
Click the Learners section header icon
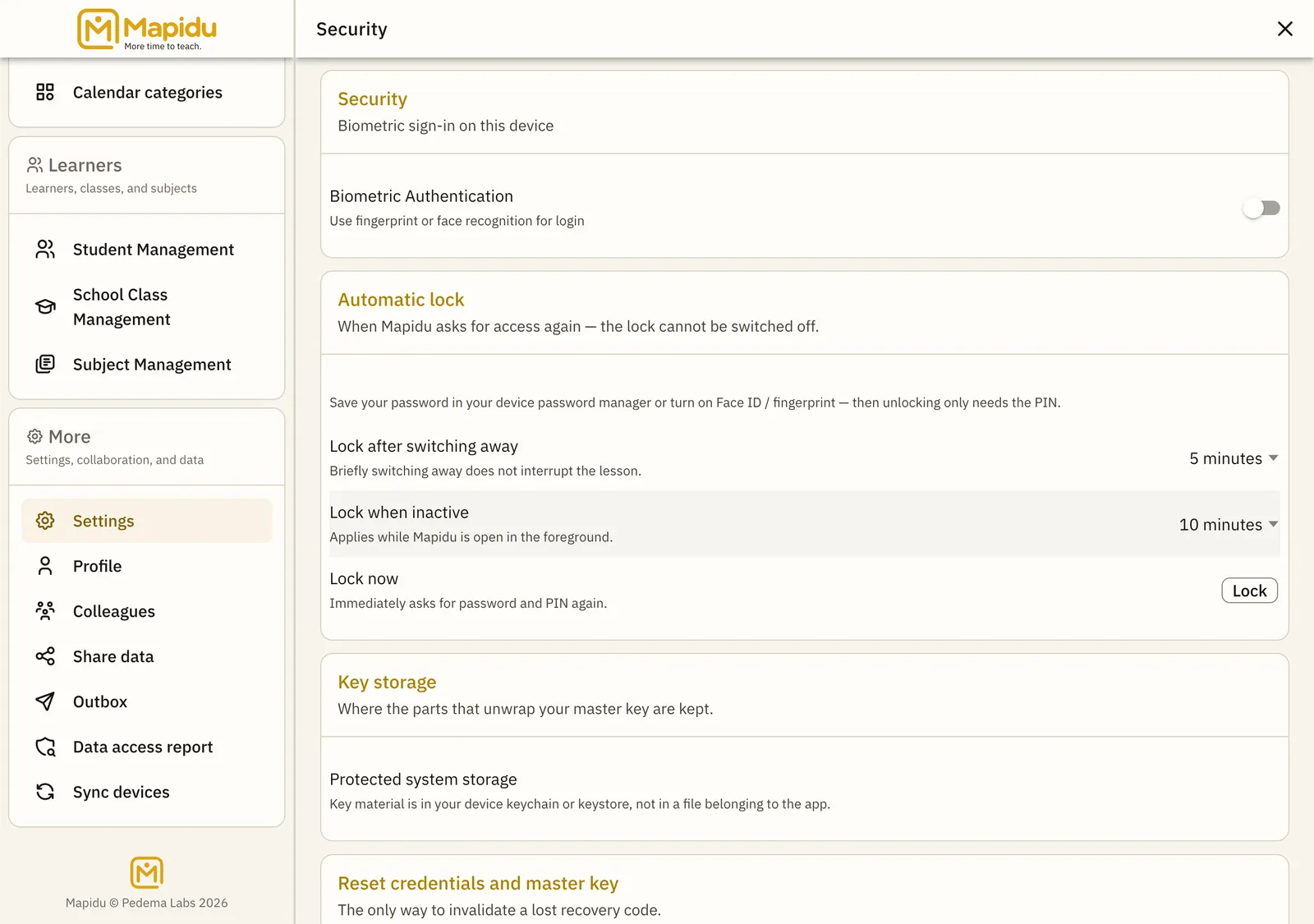pyautogui.click(x=34, y=165)
